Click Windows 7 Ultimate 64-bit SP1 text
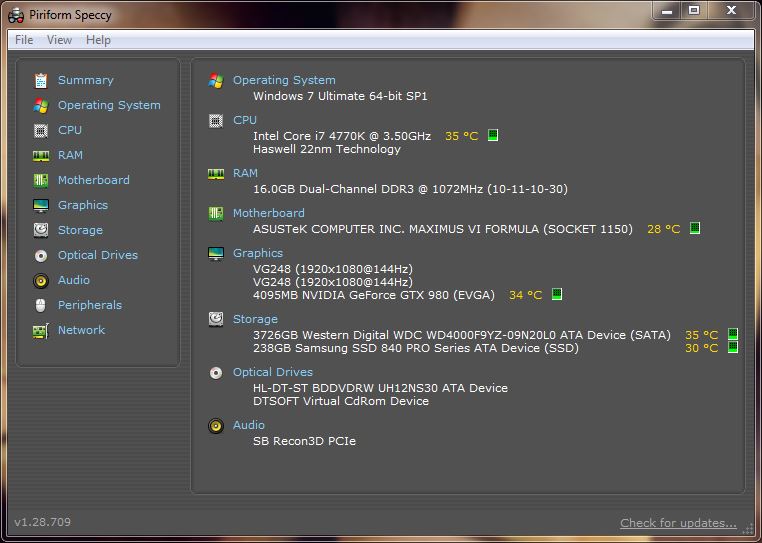Screen dimensions: 762x543 click(340, 96)
